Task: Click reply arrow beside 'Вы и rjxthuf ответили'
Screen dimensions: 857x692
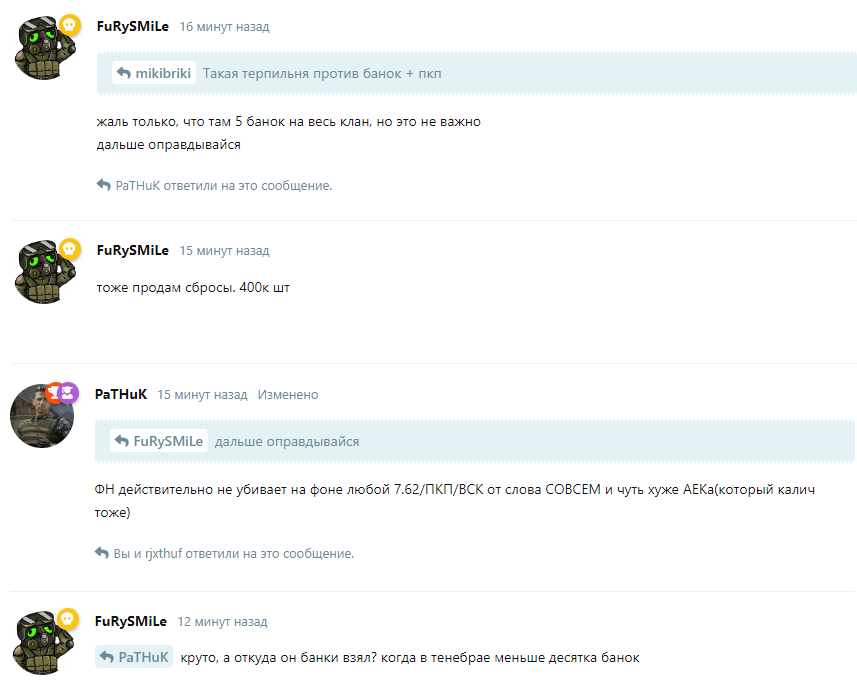Action: pos(102,553)
